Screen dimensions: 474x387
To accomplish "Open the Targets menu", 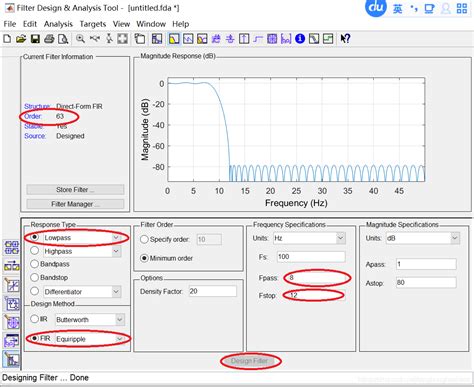I will pos(93,24).
